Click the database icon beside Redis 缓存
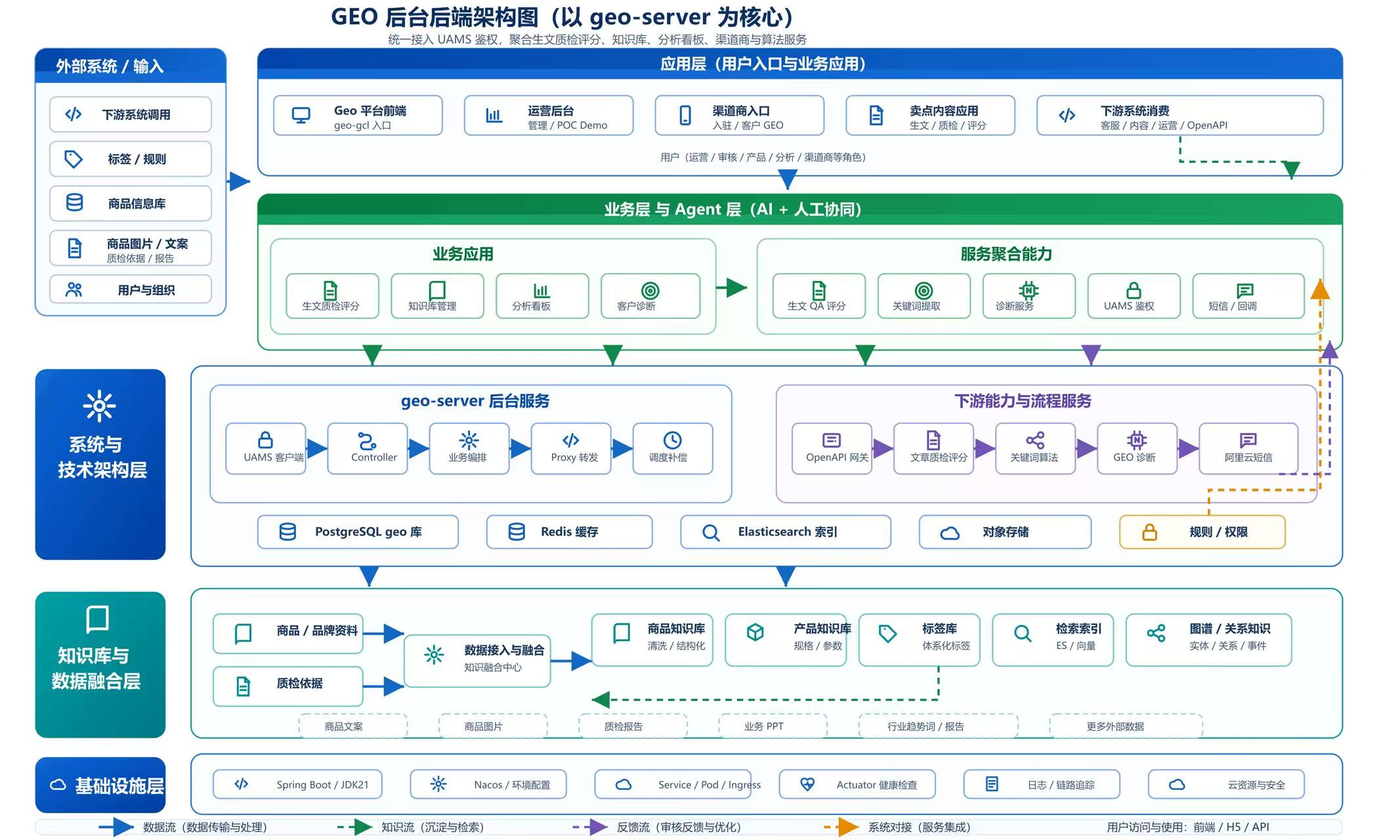Image resolution: width=1400 pixels, height=840 pixels. point(517,532)
